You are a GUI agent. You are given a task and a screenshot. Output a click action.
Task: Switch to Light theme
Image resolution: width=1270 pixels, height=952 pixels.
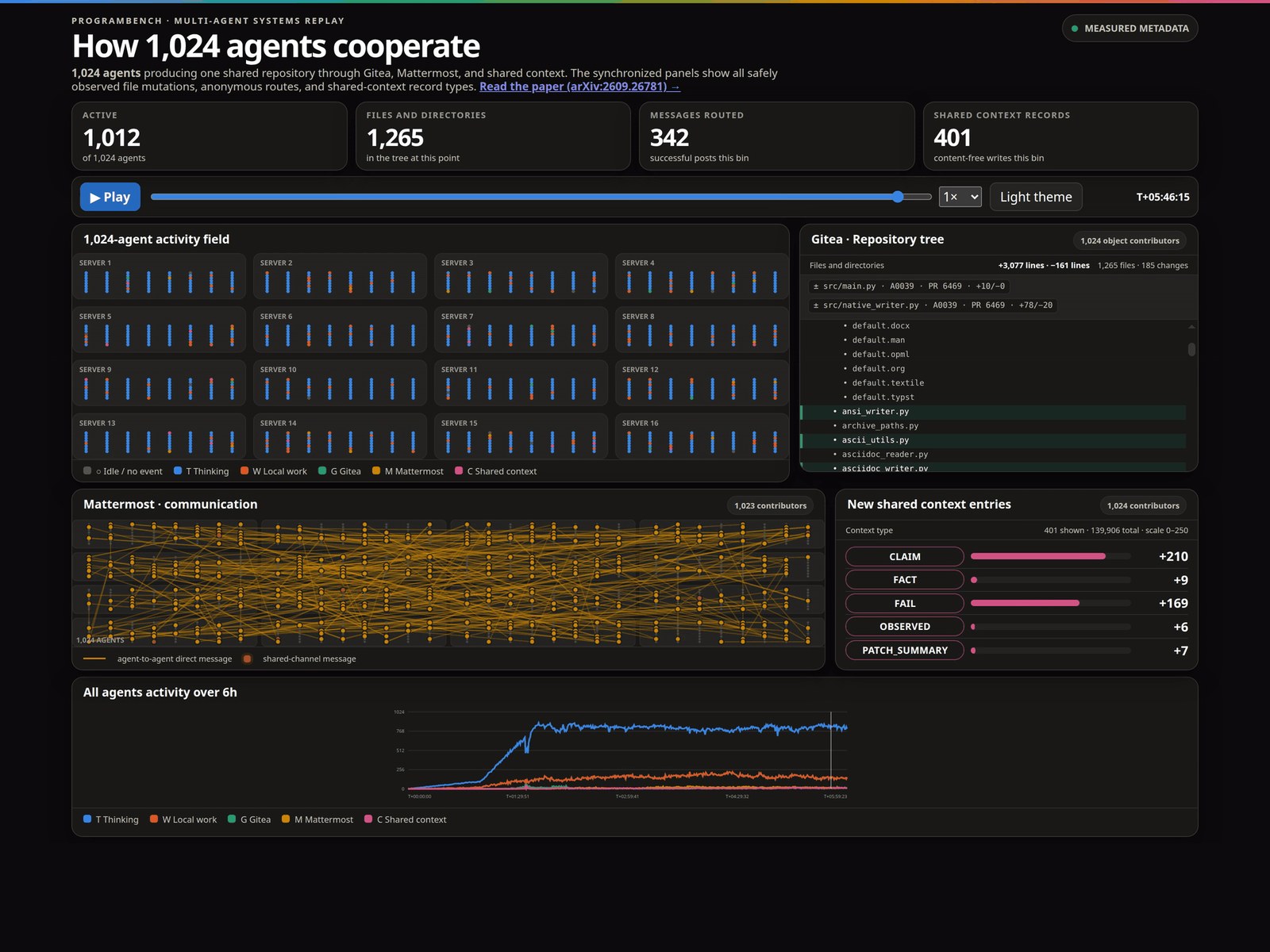pyautogui.click(x=1036, y=197)
